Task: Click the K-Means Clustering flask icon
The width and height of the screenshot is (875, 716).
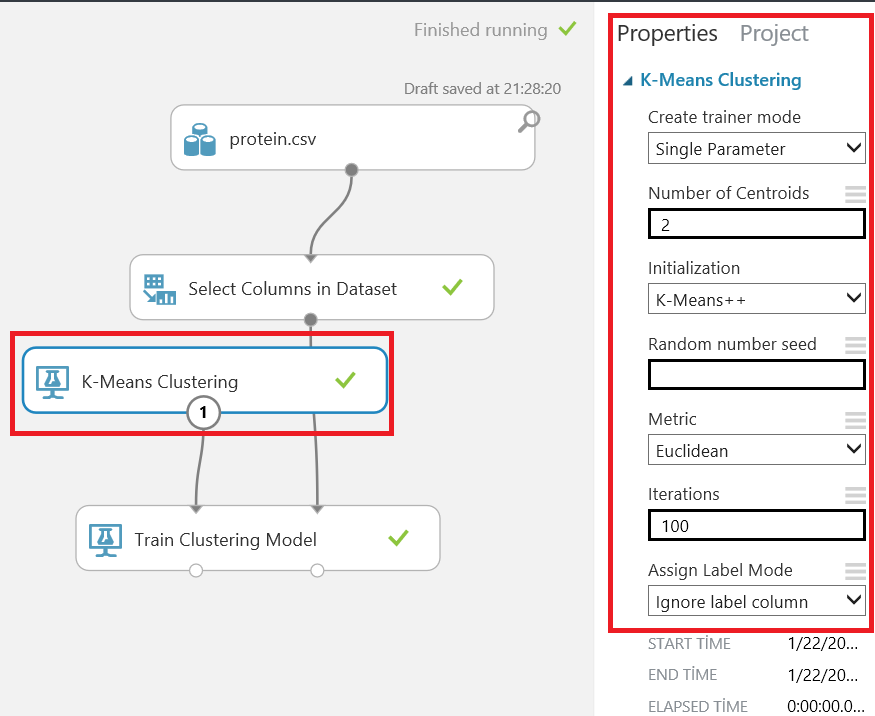Action: click(51, 381)
